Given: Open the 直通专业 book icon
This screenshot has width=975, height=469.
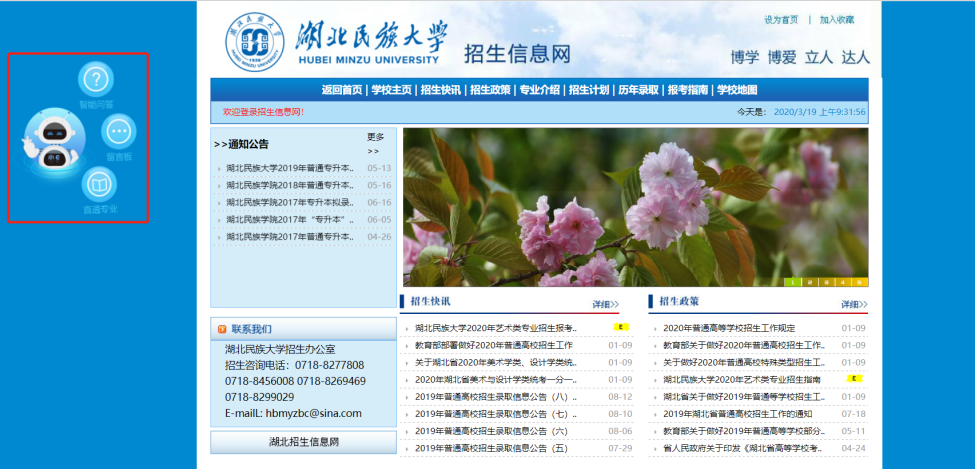Looking at the screenshot, I should point(99,185).
